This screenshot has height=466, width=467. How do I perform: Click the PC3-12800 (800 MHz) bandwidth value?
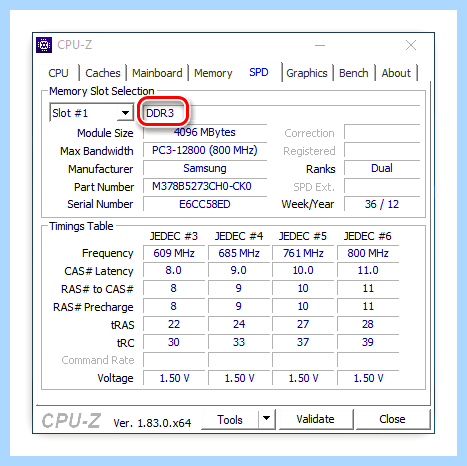(205, 150)
